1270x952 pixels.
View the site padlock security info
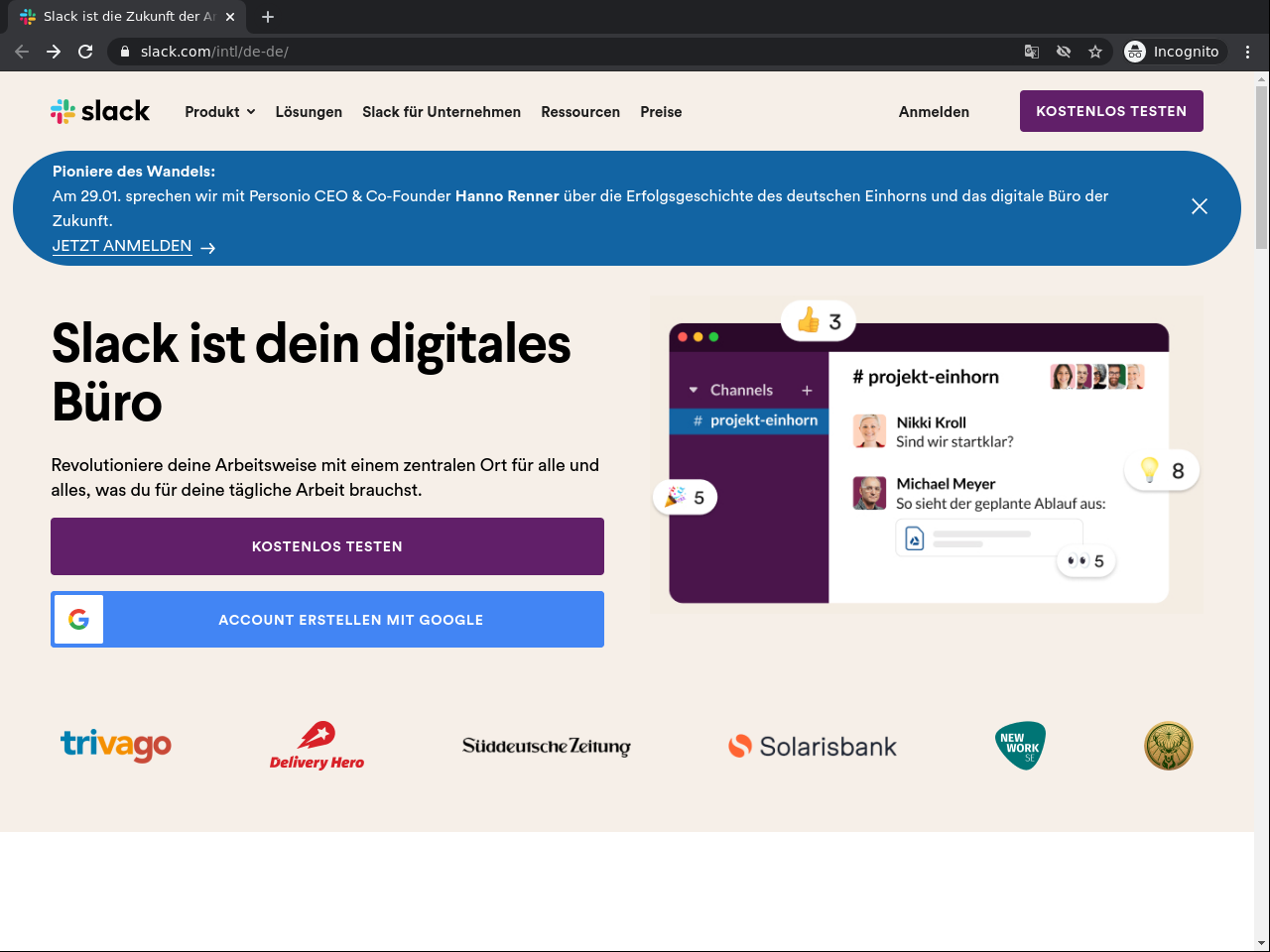(125, 52)
